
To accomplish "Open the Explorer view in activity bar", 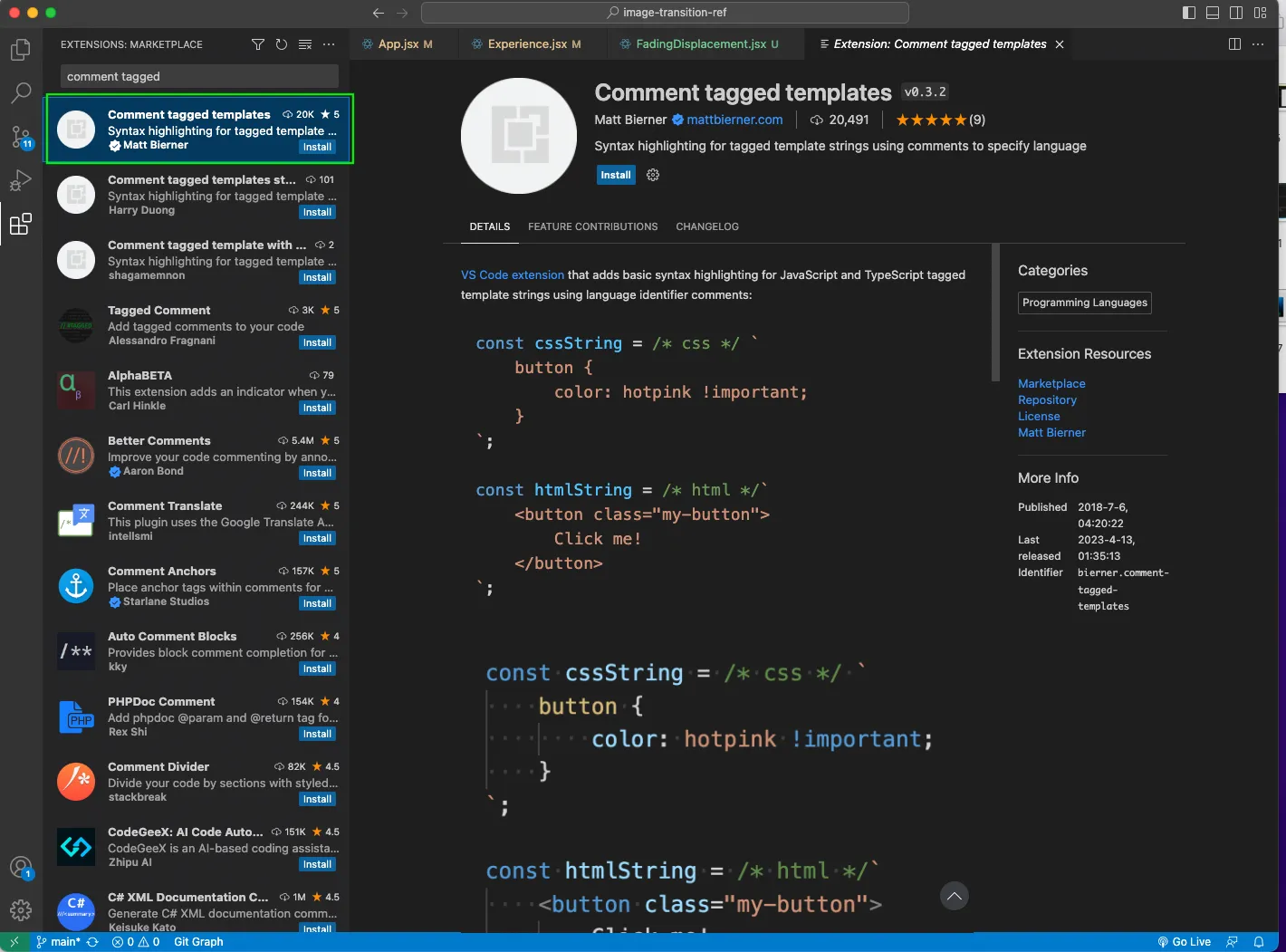I will (21, 49).
